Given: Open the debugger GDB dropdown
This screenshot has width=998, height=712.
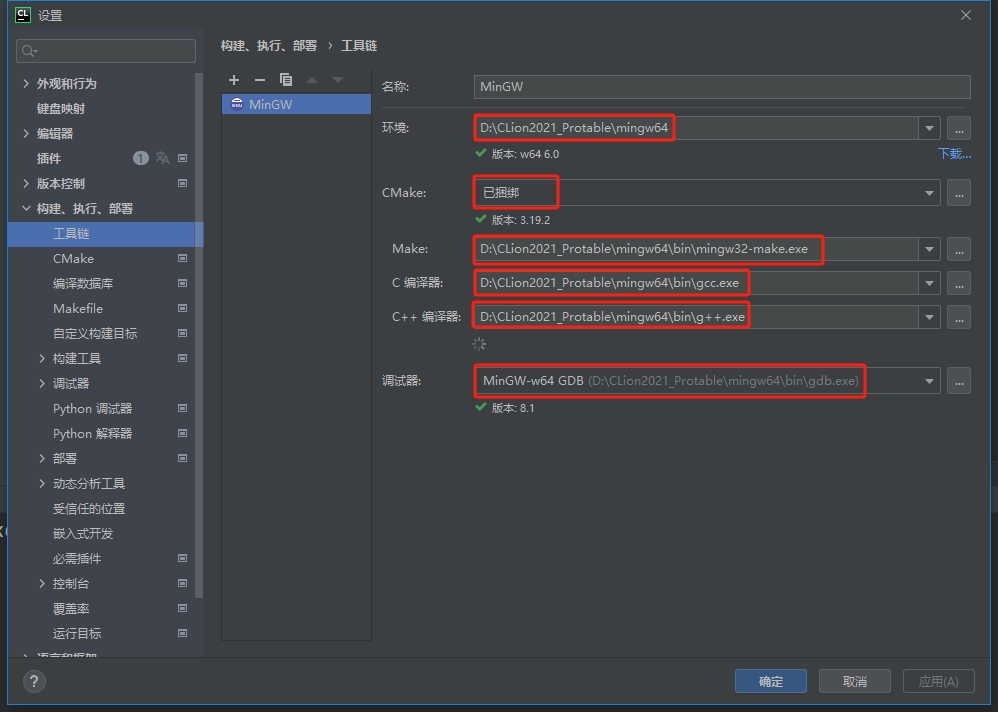Looking at the screenshot, I should pos(930,381).
